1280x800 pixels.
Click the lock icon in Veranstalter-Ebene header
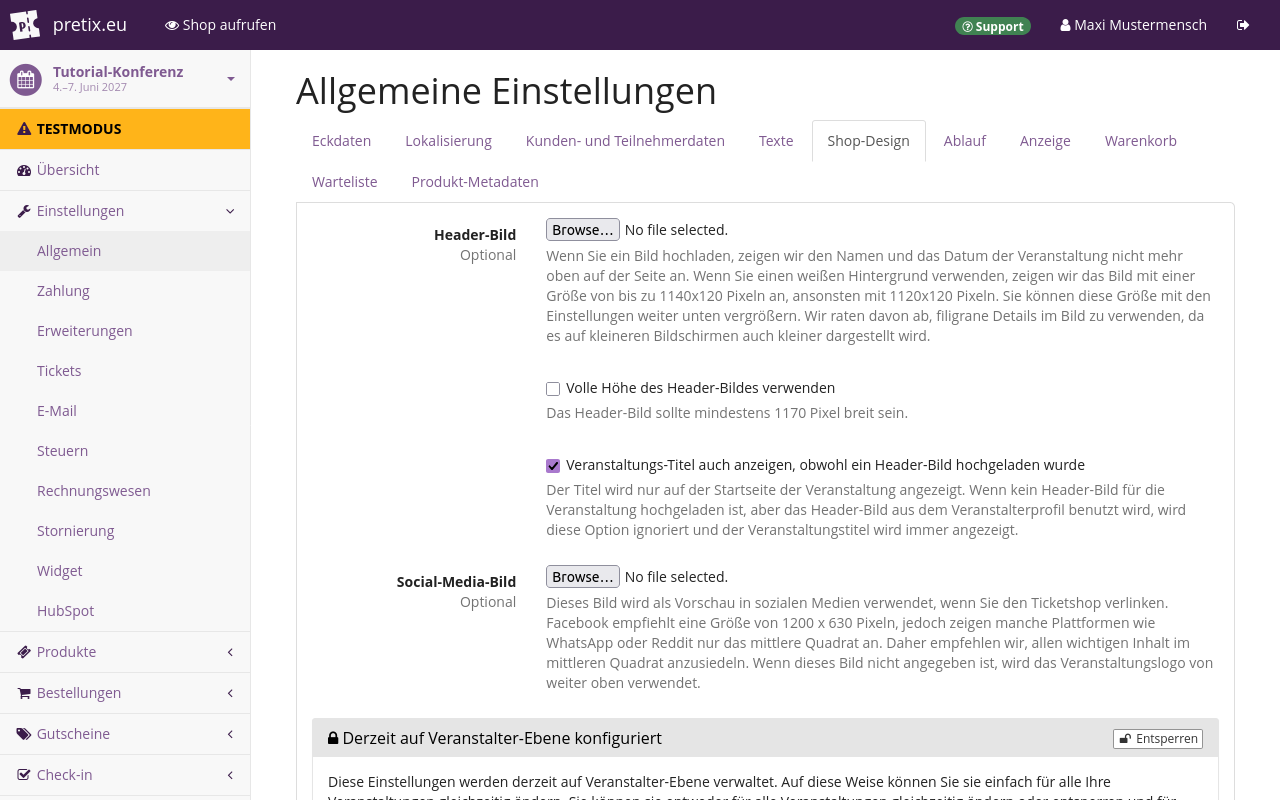pyautogui.click(x=333, y=738)
